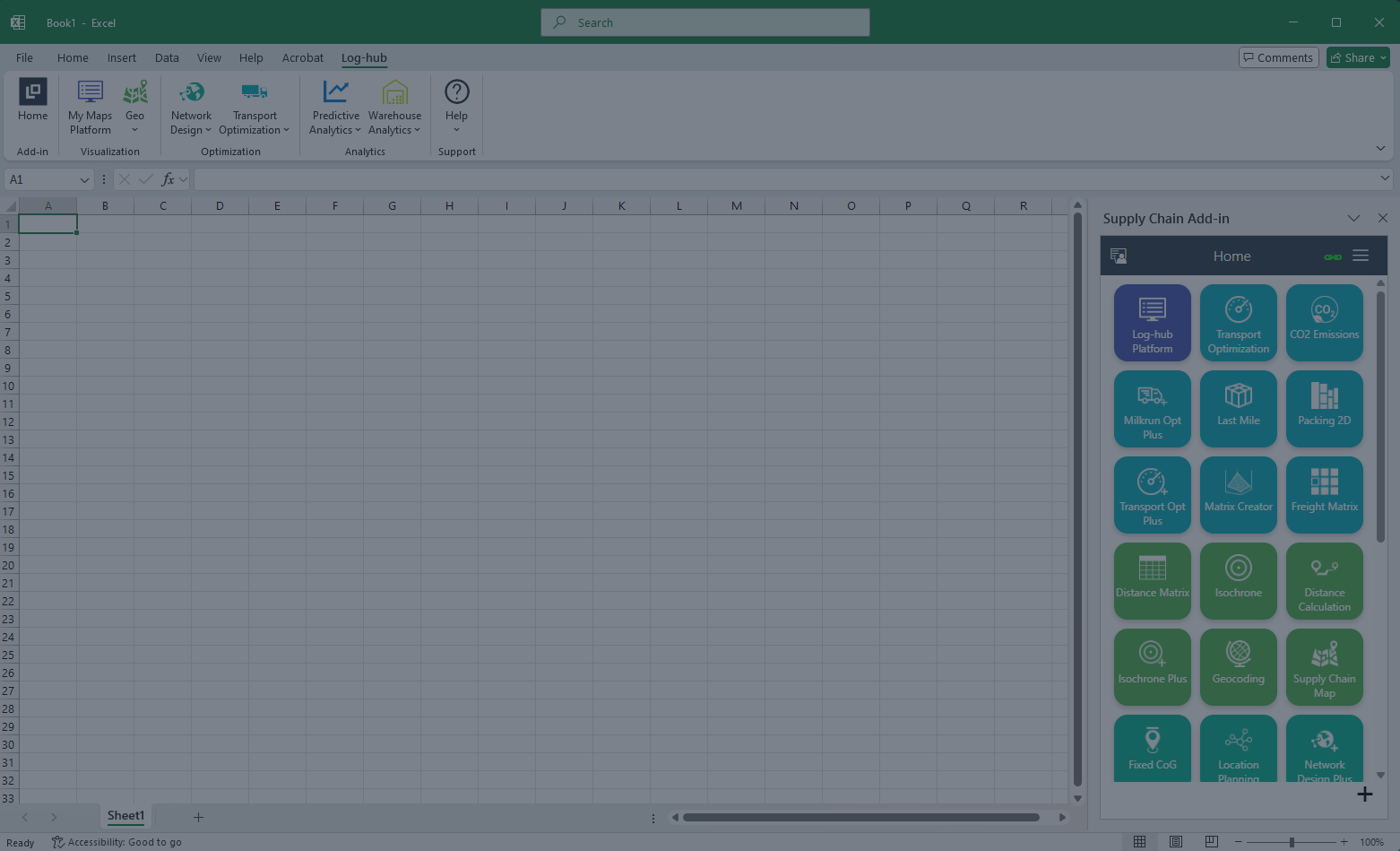Open the Warehouse Analytics menu
Screen dimensions: 1400x851
coord(394,108)
